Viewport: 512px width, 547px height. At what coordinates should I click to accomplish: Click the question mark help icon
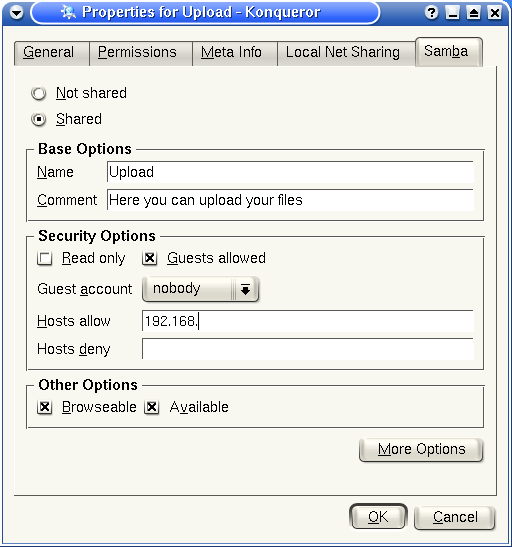(x=431, y=13)
